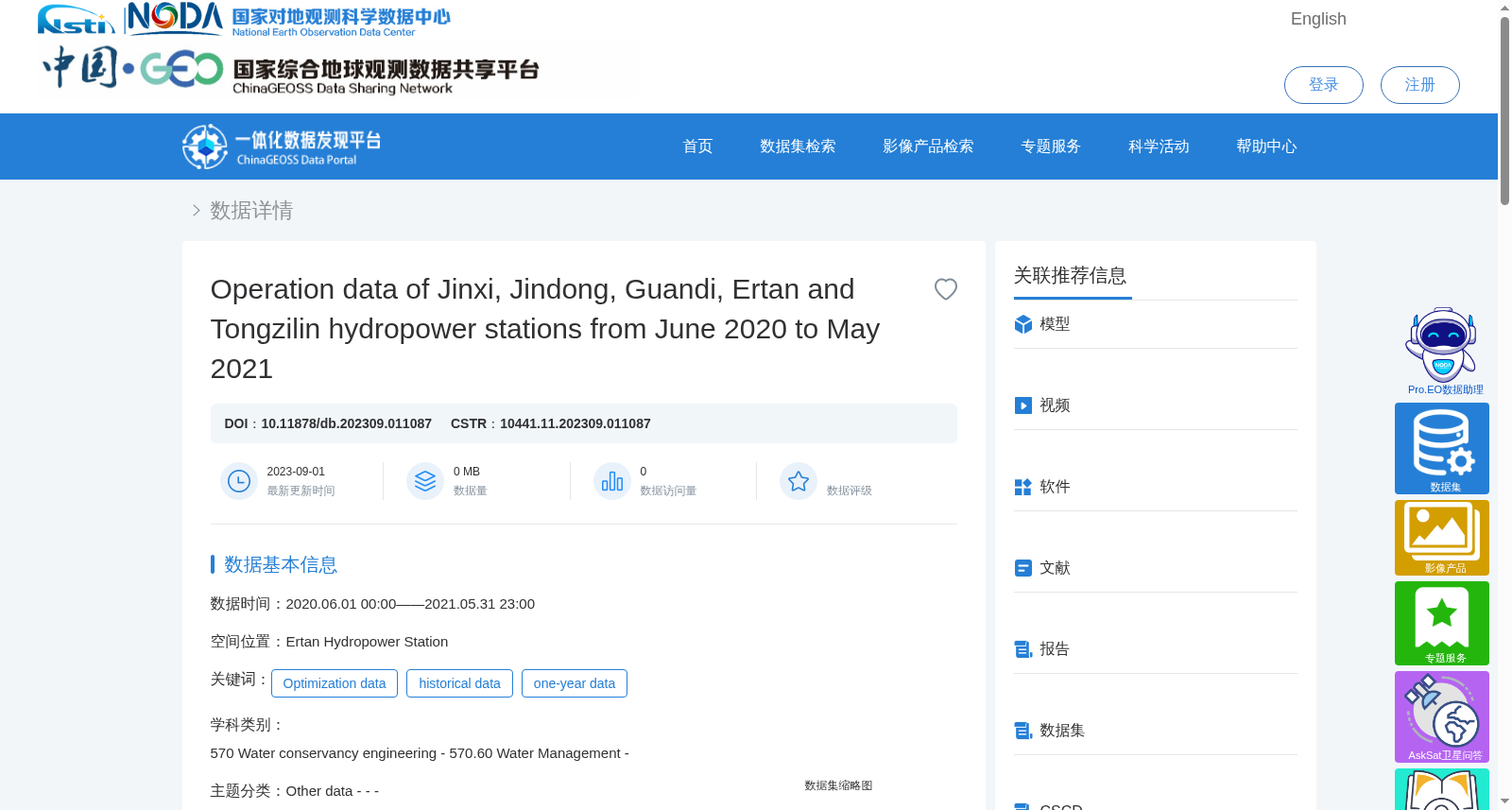Click the 登录 login button
This screenshot has width=1512, height=810.
(1323, 85)
